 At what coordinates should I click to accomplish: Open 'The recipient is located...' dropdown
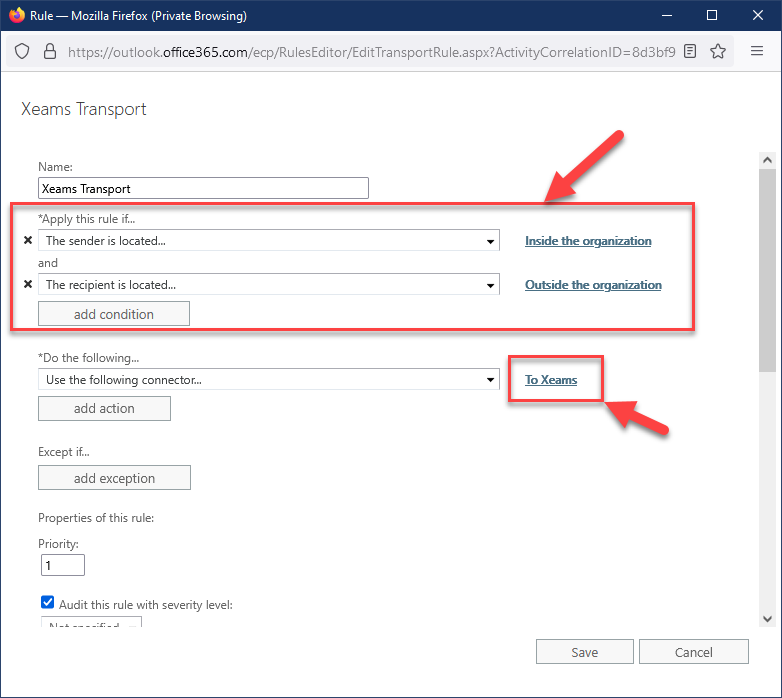[269, 284]
